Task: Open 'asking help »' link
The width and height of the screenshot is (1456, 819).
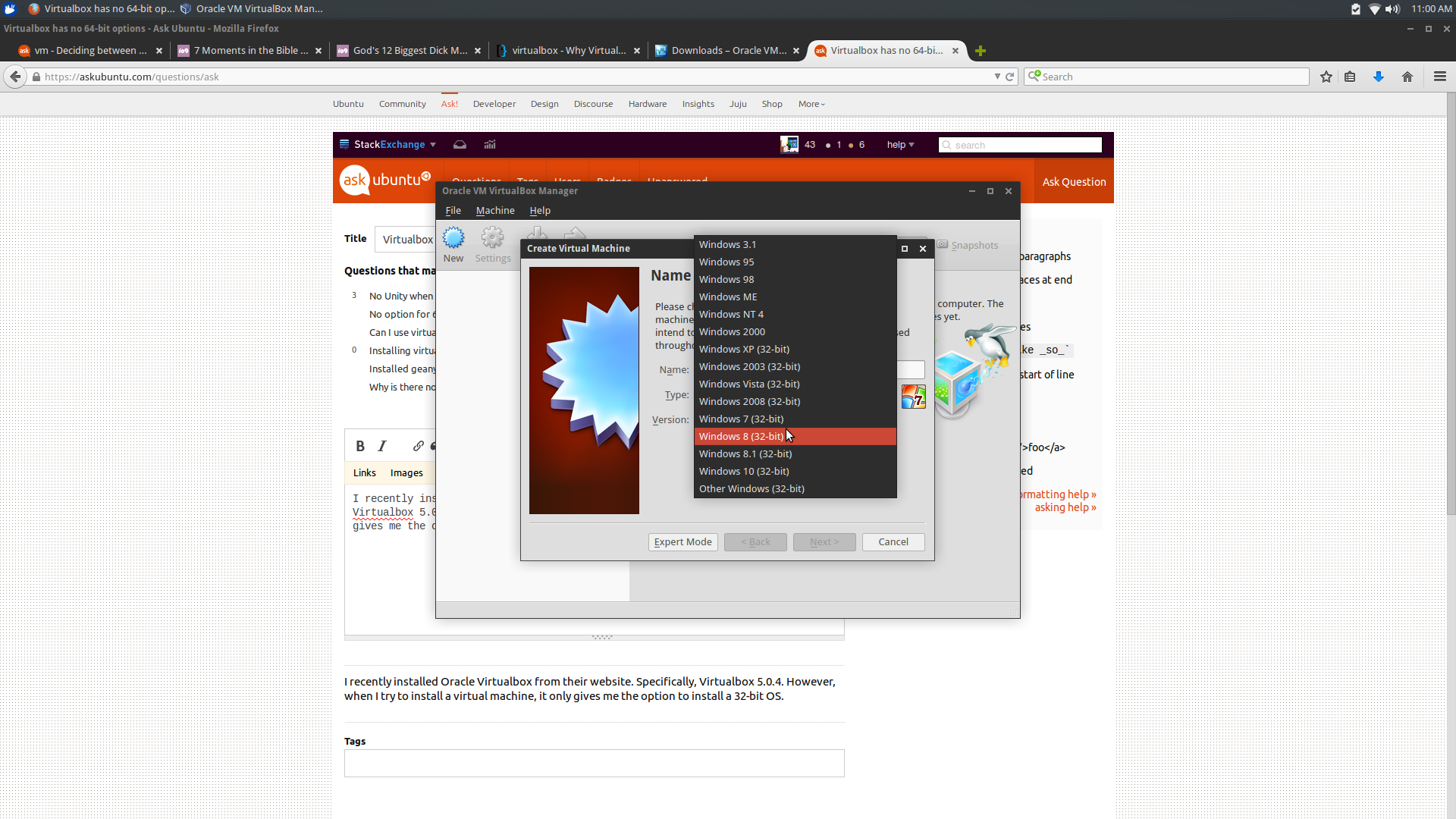Action: point(1065,507)
